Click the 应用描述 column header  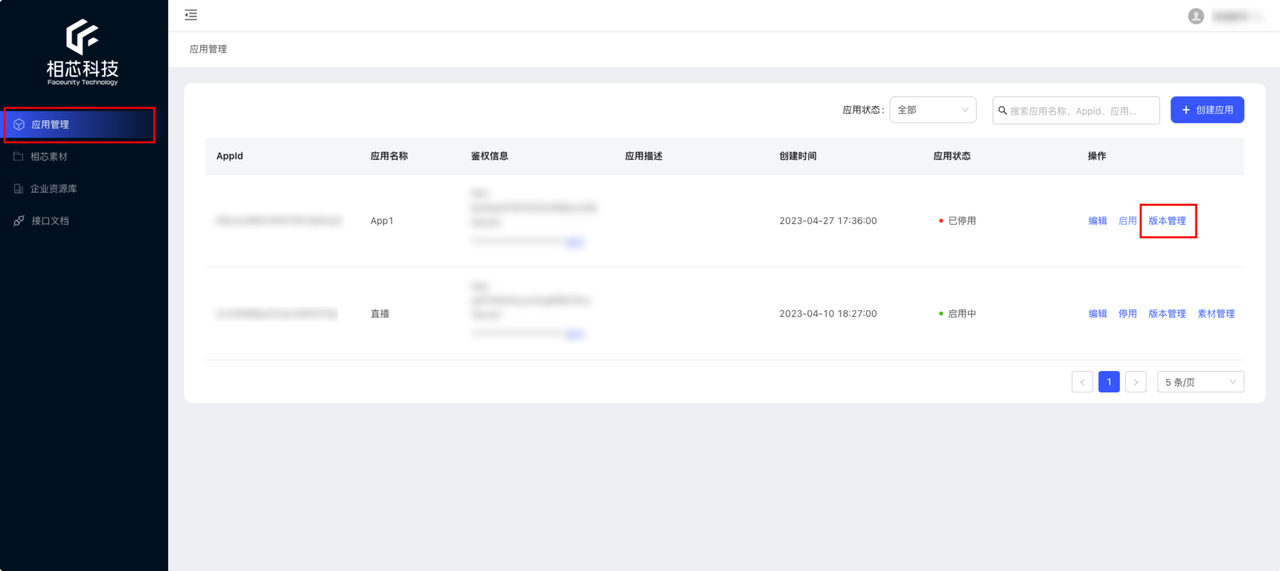coord(644,157)
